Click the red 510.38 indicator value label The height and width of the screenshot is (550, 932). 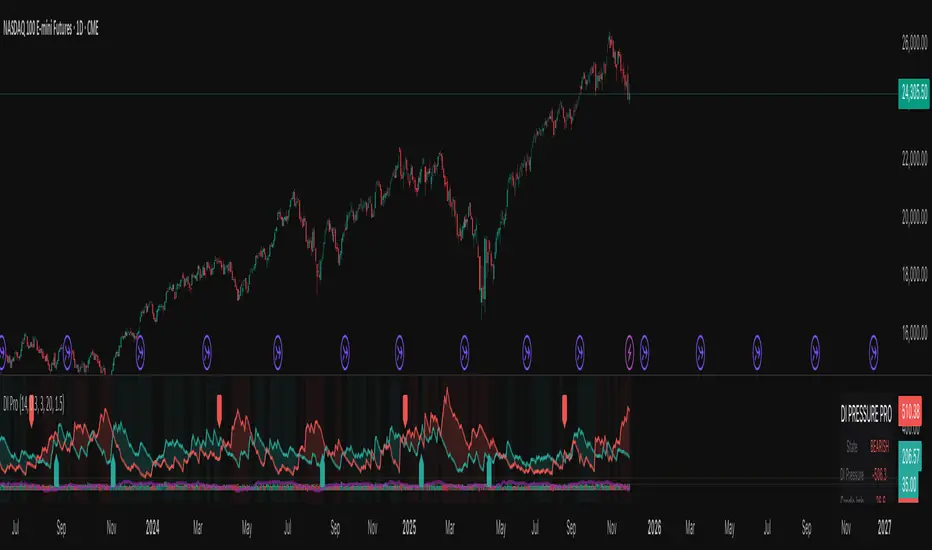[x=910, y=410]
